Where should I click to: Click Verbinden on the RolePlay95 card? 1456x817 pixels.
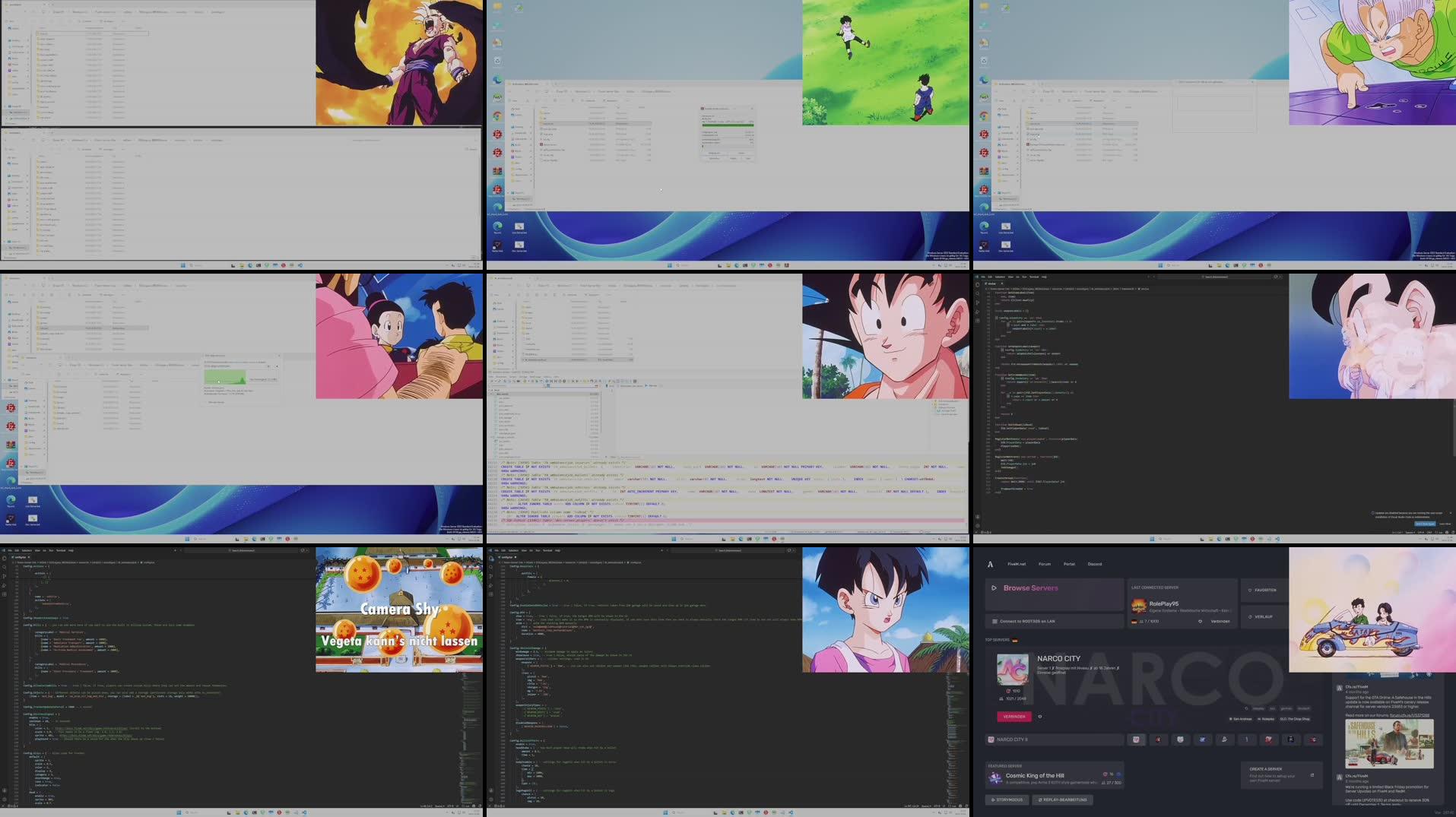click(1220, 621)
